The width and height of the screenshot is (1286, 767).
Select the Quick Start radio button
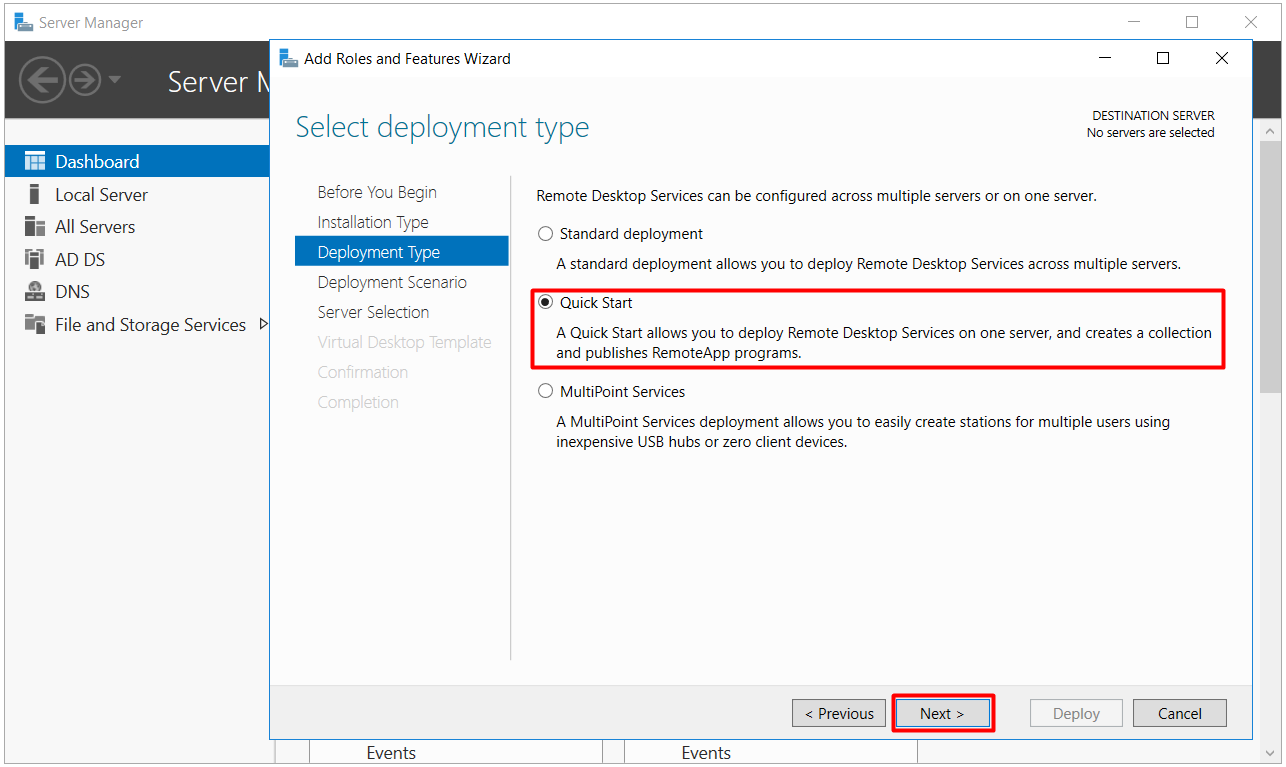point(545,302)
